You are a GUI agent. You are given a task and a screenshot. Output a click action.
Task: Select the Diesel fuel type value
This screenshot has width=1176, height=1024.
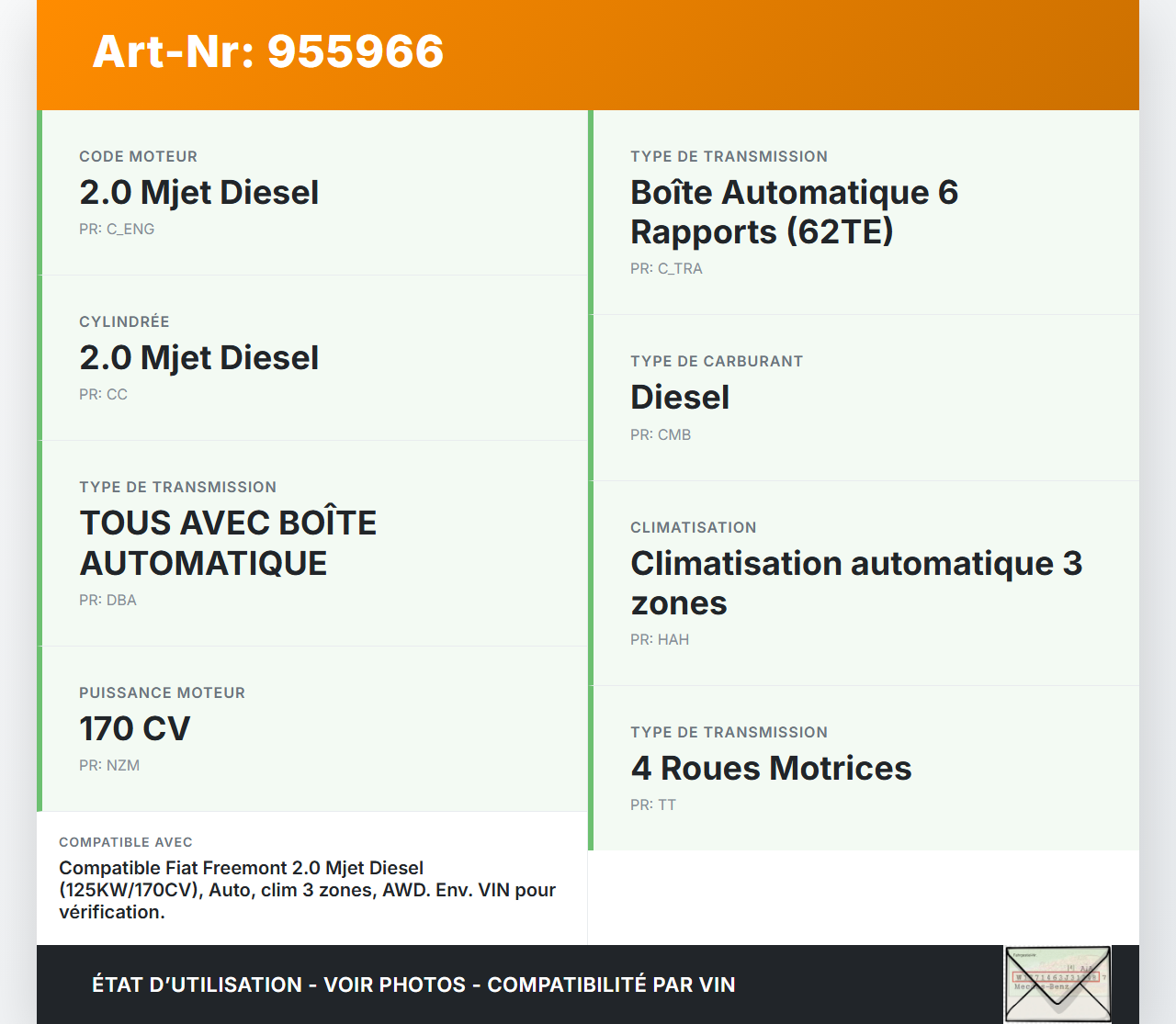(680, 398)
